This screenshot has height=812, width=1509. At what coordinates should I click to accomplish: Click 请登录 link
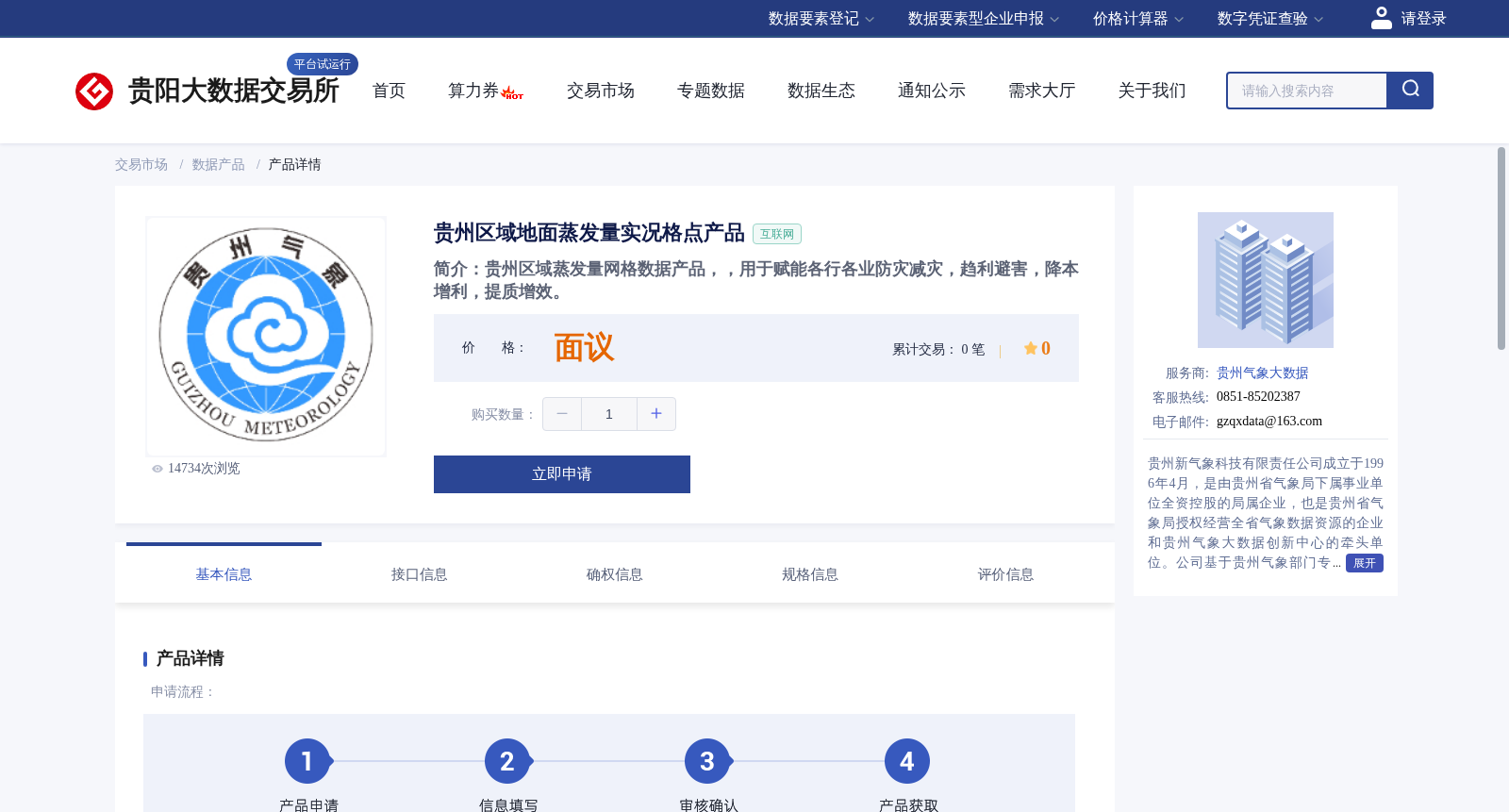tap(1423, 19)
